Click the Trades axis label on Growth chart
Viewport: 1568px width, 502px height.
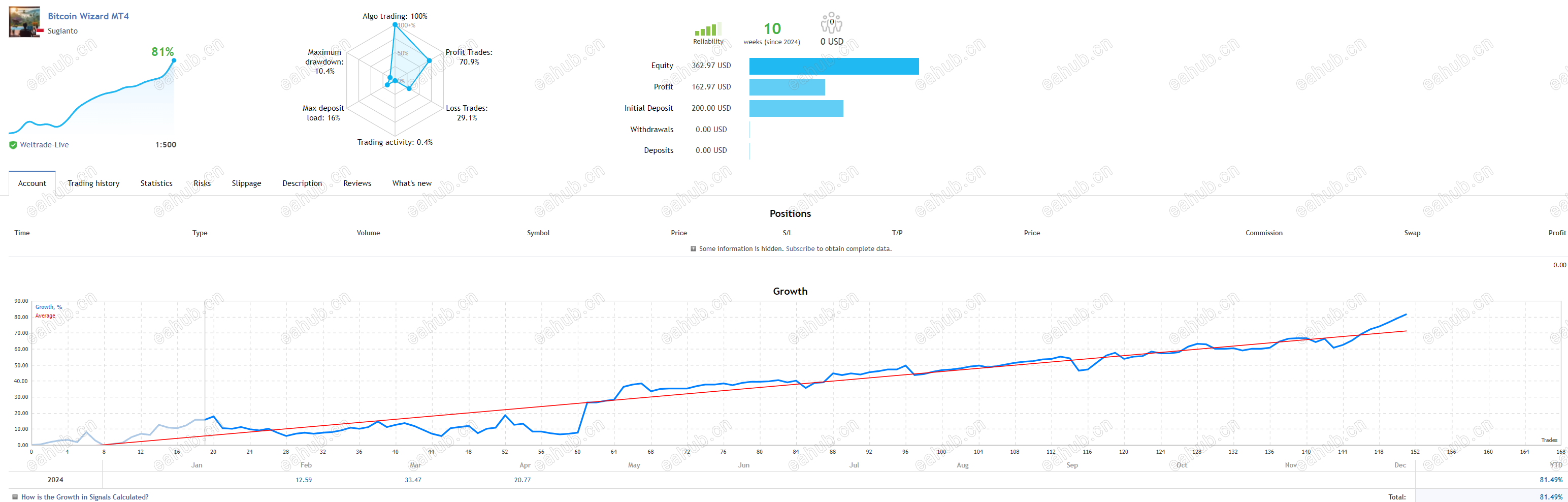click(x=1549, y=441)
